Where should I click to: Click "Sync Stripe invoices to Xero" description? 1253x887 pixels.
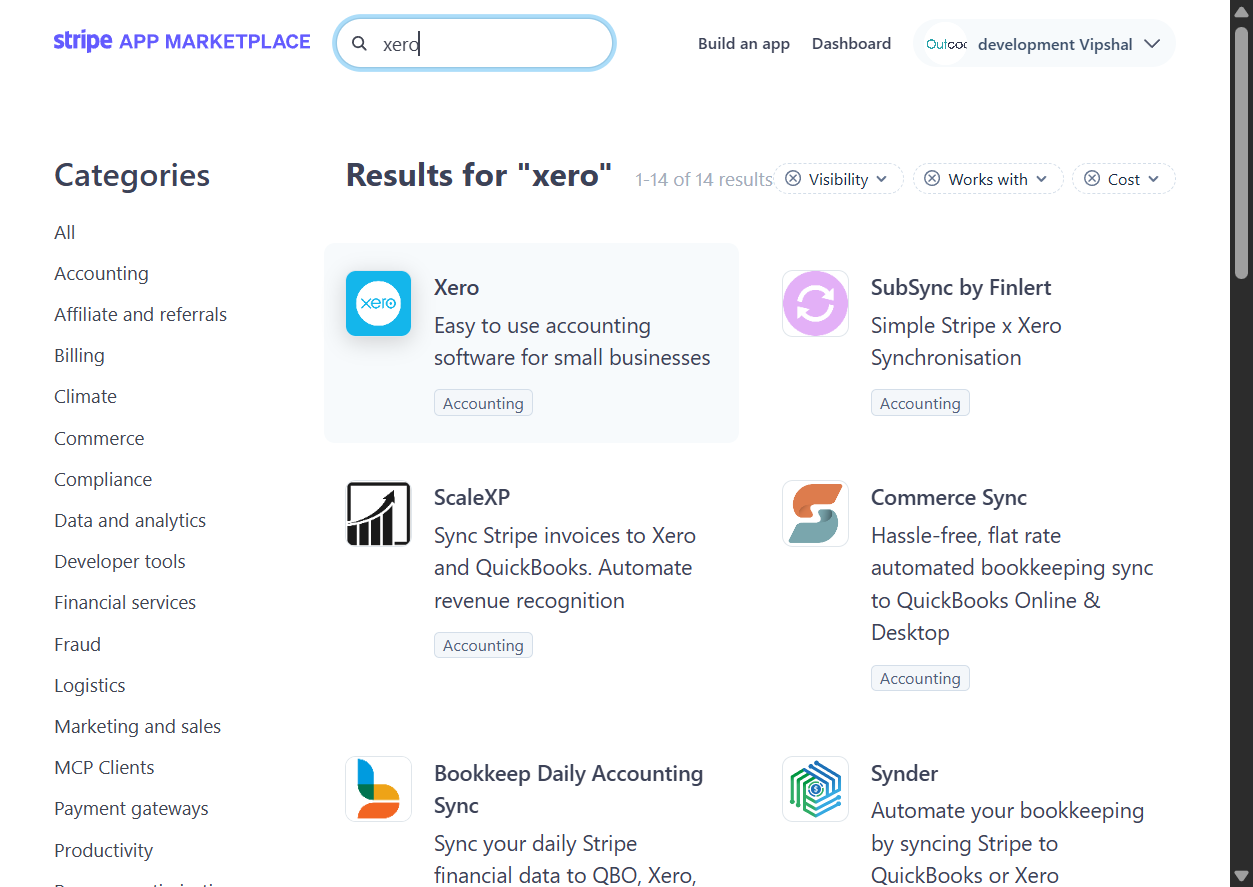pyautogui.click(x=565, y=568)
